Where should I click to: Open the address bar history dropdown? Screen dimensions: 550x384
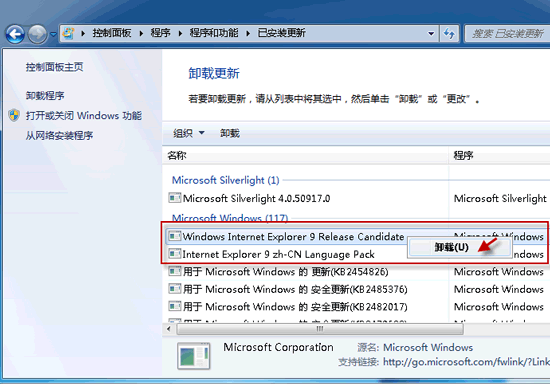point(431,34)
